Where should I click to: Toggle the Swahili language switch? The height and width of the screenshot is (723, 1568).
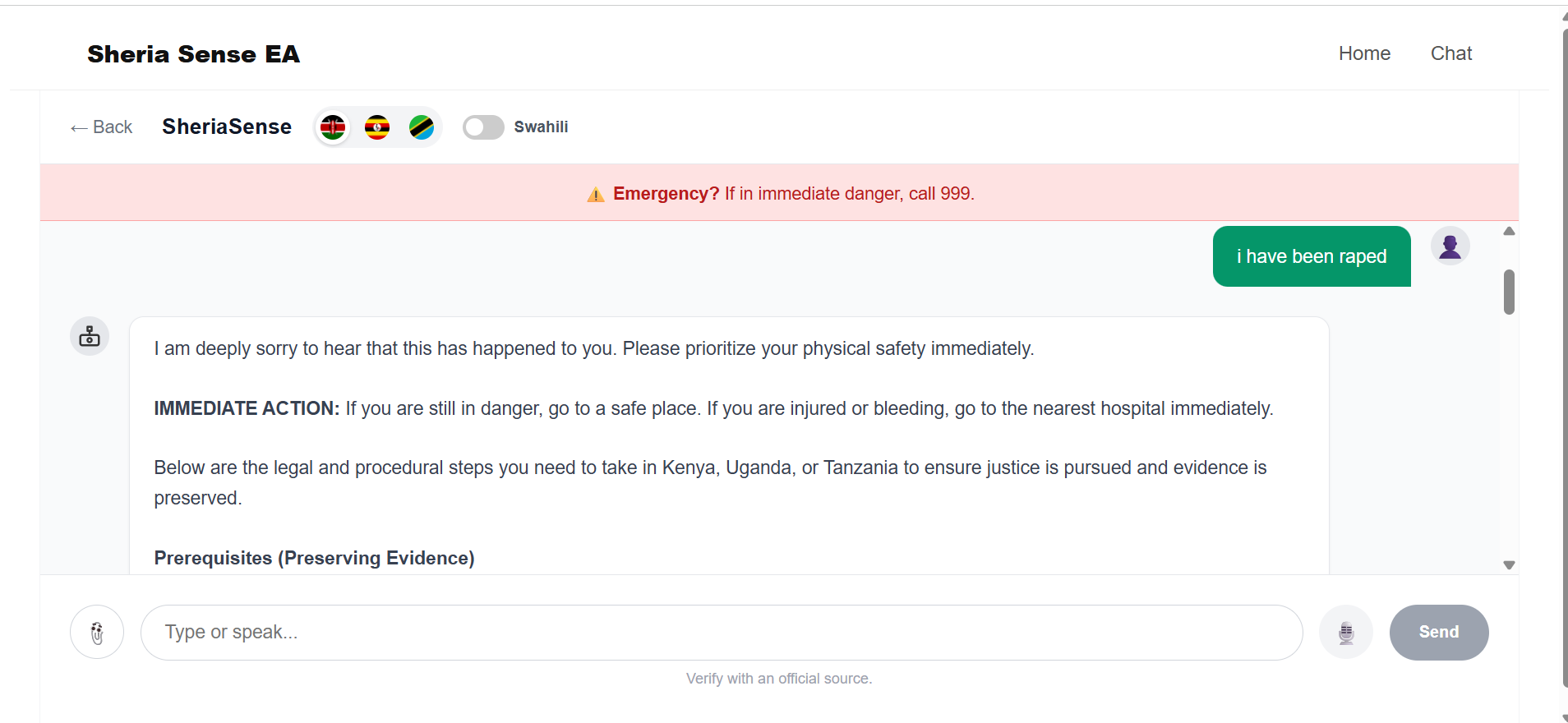click(x=483, y=127)
